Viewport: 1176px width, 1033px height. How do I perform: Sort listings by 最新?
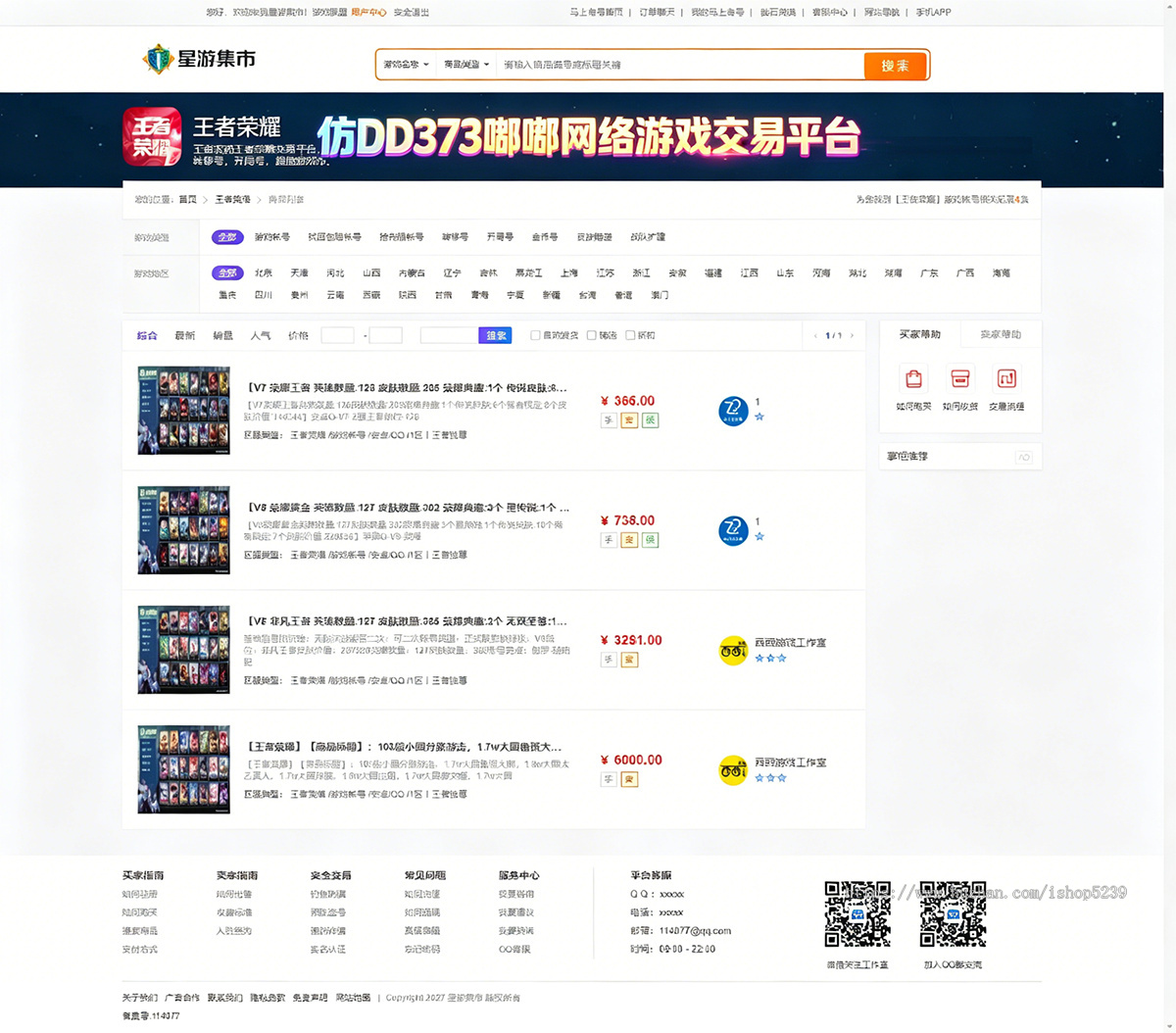[185, 335]
